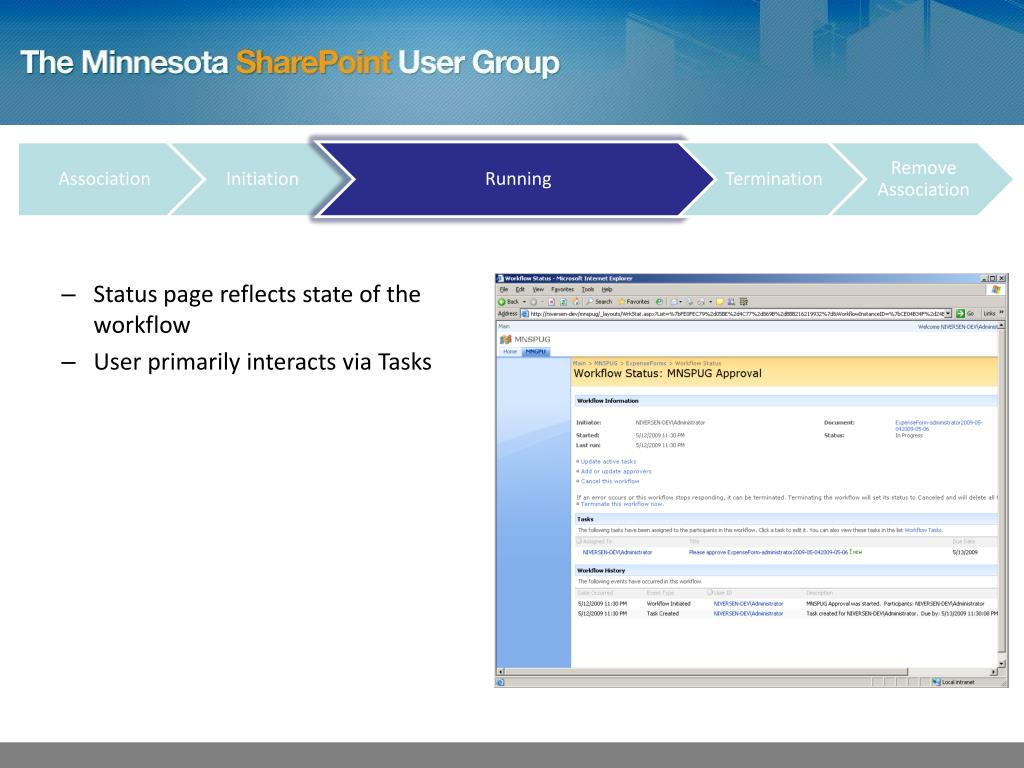Click the Refresh page icon
This screenshot has width=1024, height=768.
pyautogui.click(x=564, y=302)
